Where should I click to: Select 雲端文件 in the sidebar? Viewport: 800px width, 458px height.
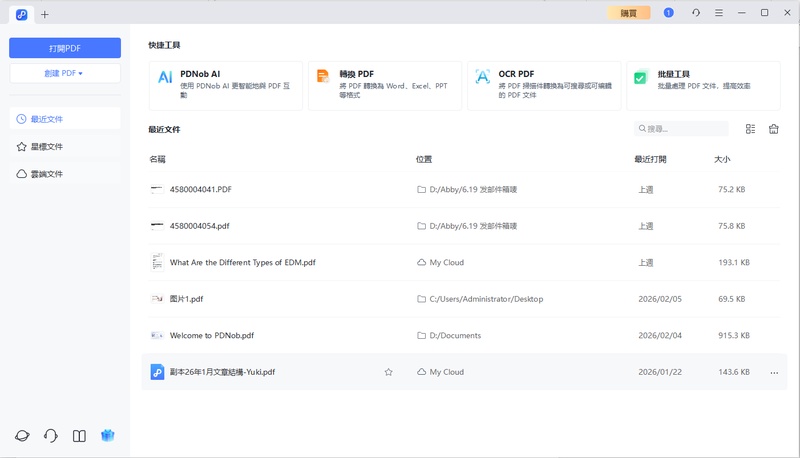(65, 174)
